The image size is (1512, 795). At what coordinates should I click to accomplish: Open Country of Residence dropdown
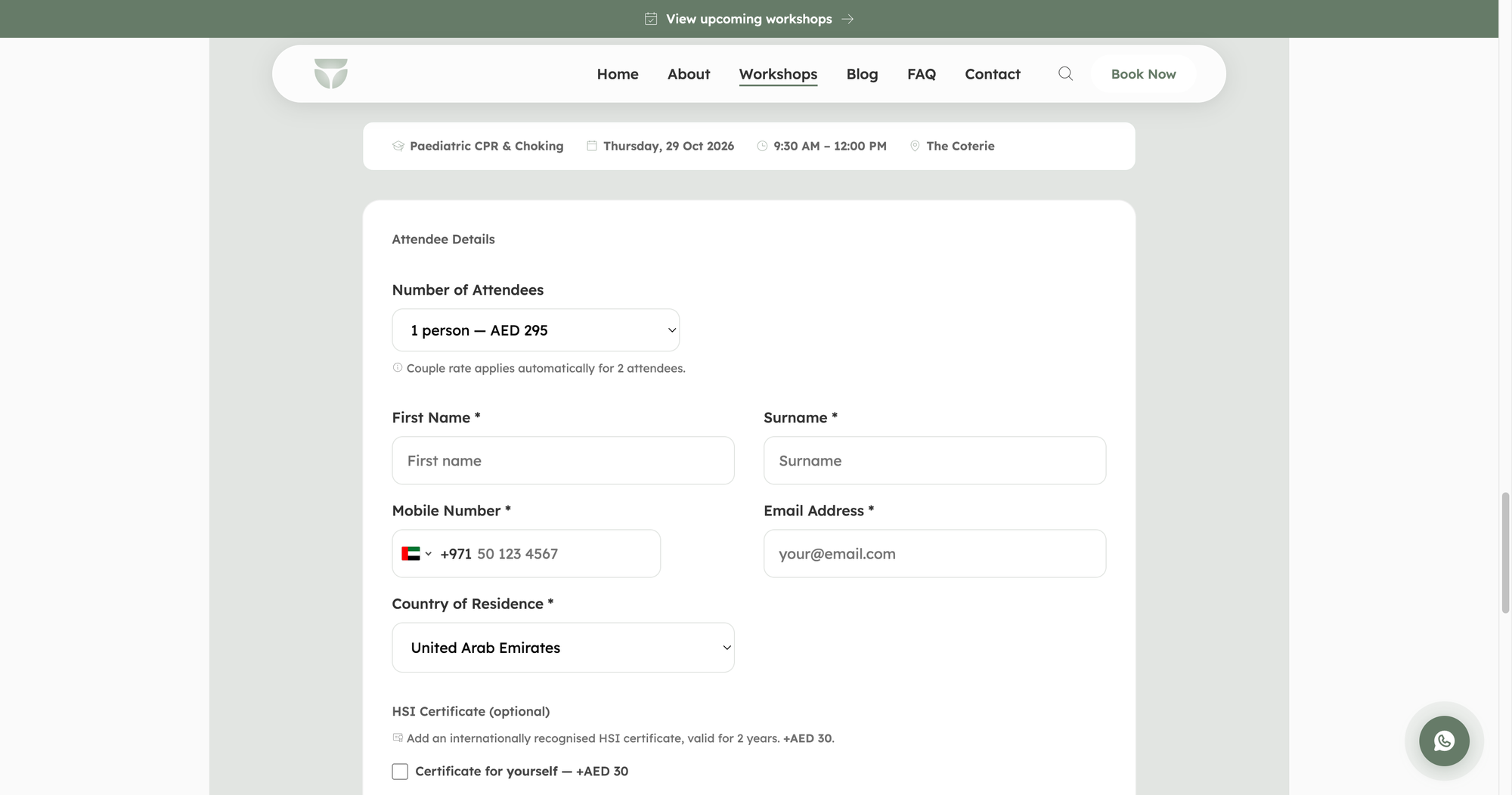click(563, 648)
